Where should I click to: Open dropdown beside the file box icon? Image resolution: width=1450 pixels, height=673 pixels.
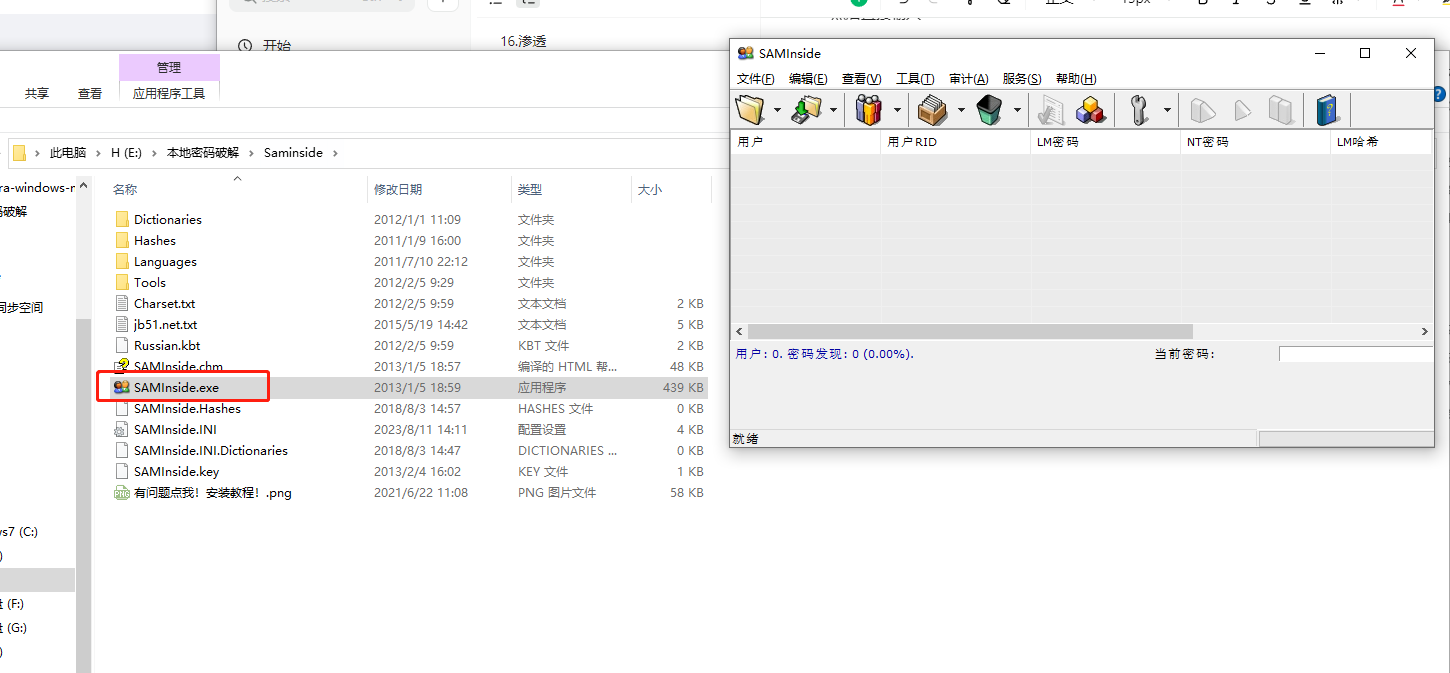point(960,110)
